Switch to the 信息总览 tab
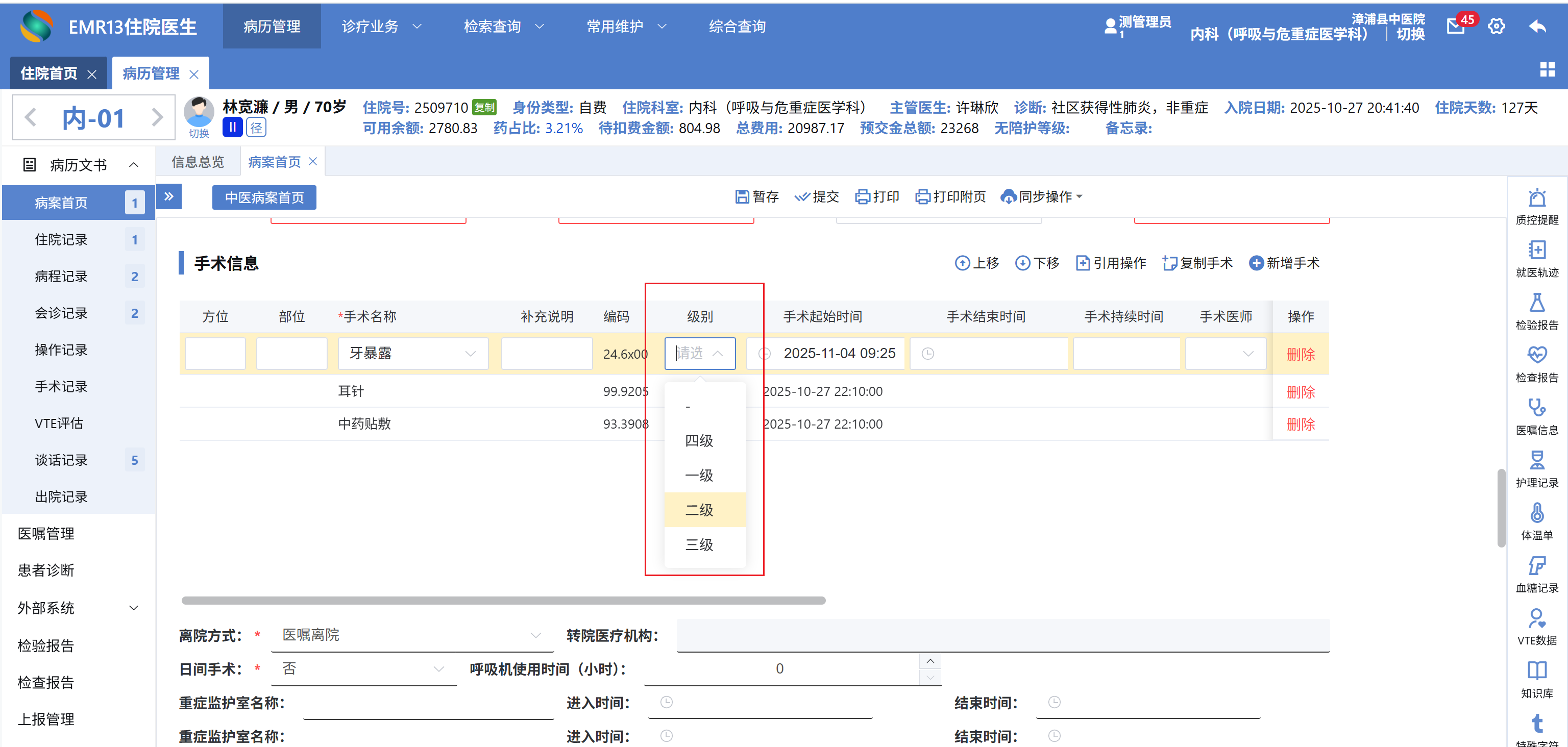This screenshot has height=747, width=1568. 197,162
